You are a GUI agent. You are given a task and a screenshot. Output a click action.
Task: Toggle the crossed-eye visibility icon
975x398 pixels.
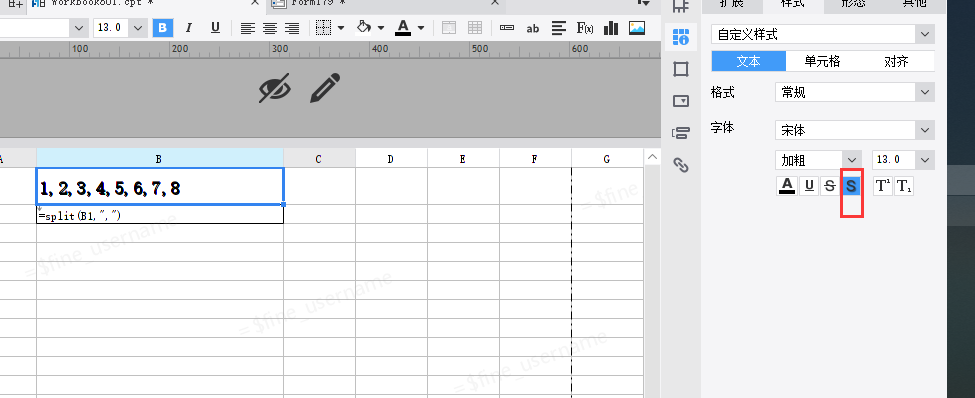click(x=274, y=88)
